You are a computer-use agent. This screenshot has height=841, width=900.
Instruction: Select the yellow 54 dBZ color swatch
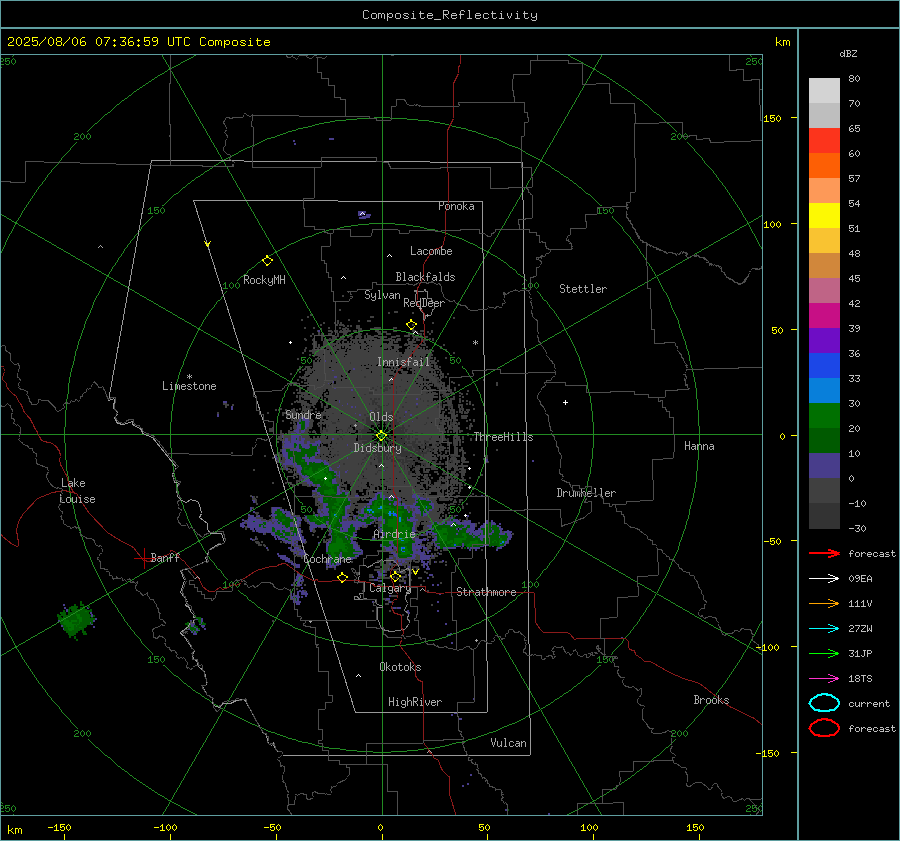click(824, 215)
